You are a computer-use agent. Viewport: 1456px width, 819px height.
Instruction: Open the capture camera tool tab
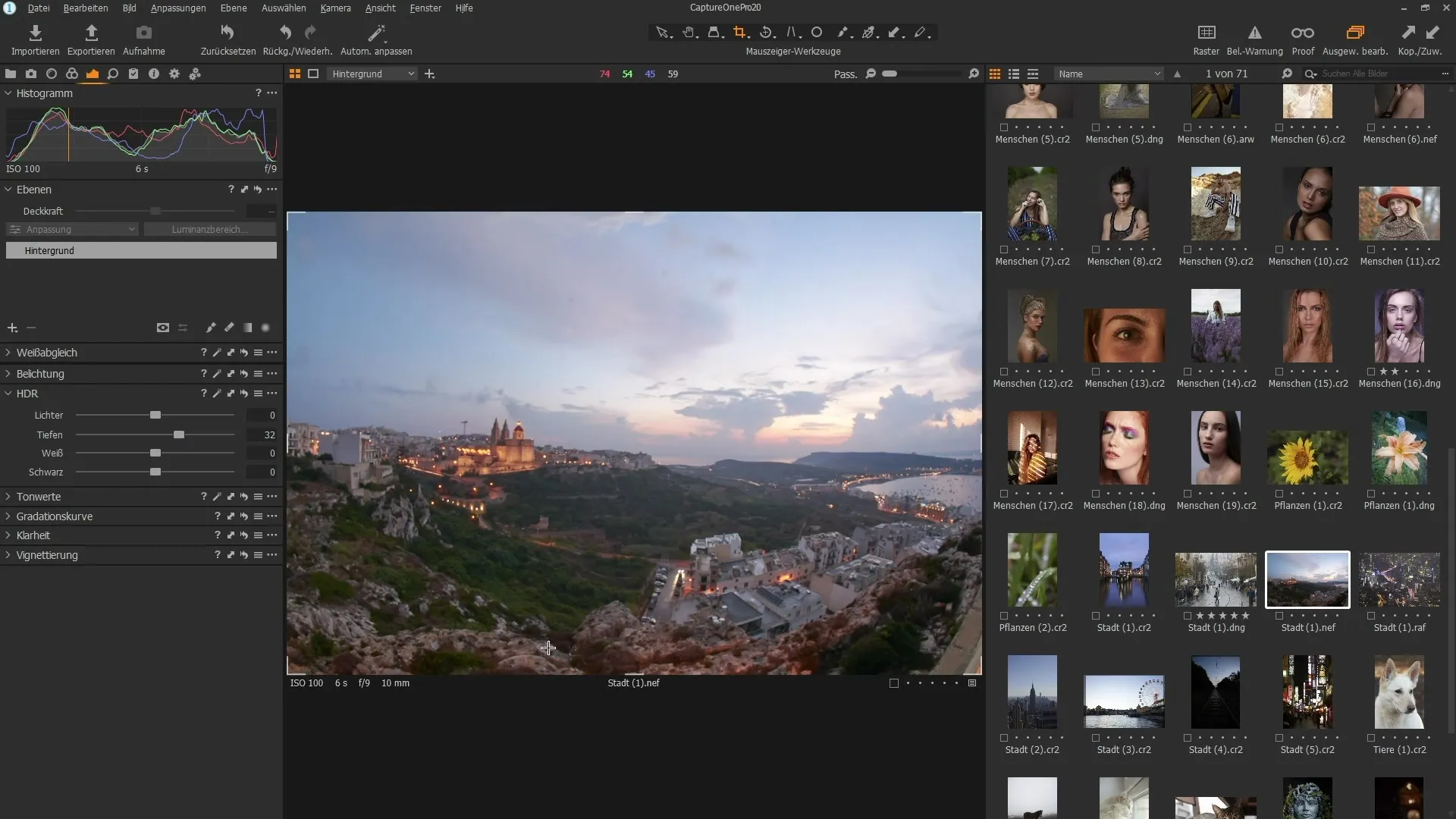click(x=31, y=74)
